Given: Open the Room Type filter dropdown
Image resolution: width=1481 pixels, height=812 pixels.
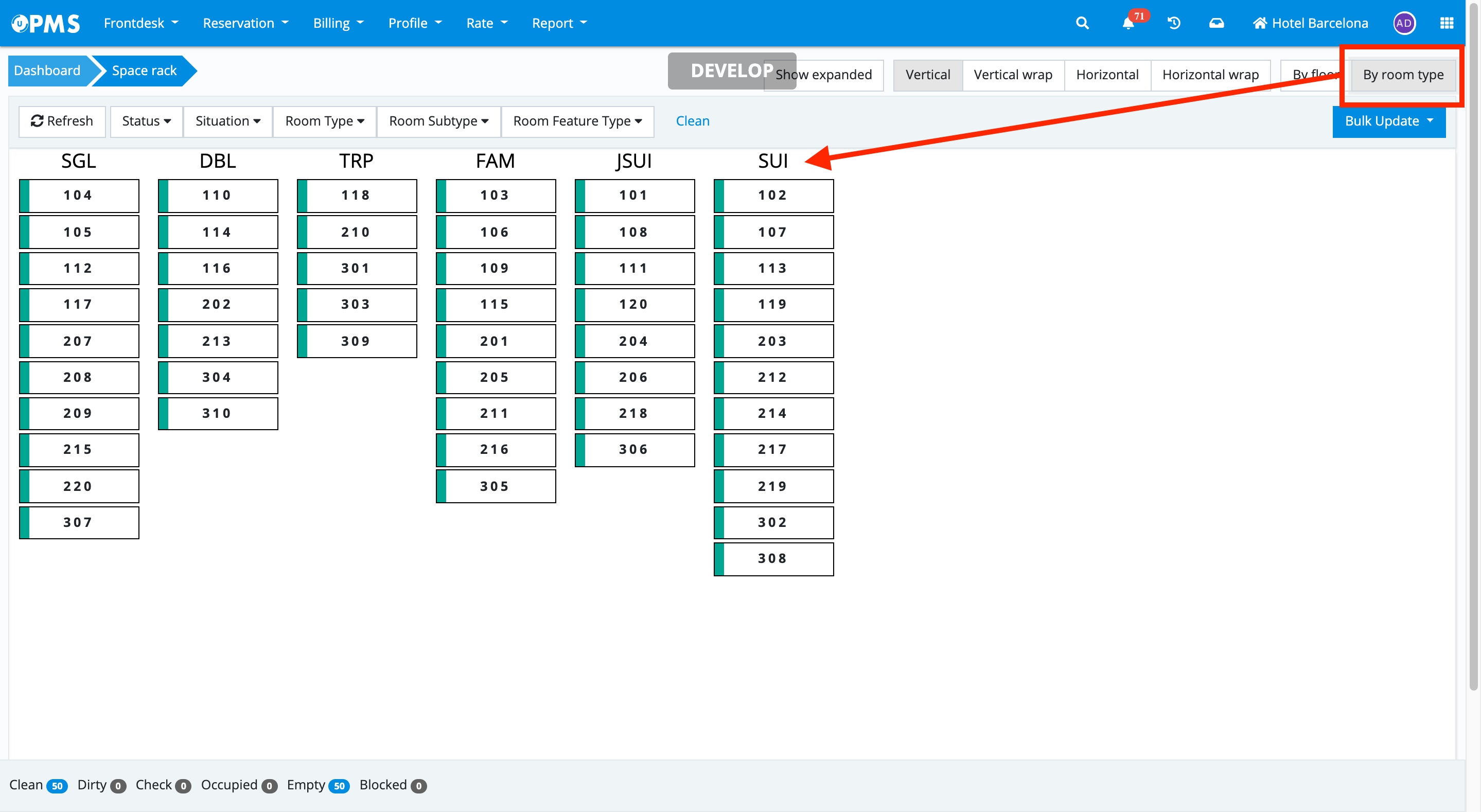Looking at the screenshot, I should click(x=324, y=121).
